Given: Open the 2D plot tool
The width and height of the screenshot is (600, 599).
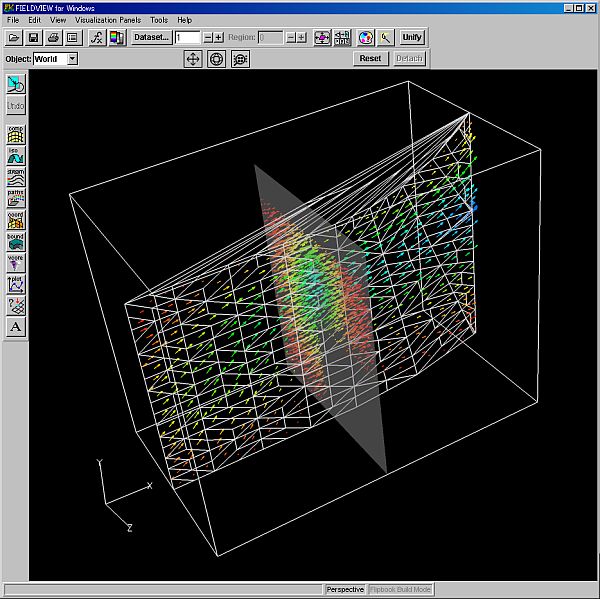Looking at the screenshot, I should coord(16,283).
